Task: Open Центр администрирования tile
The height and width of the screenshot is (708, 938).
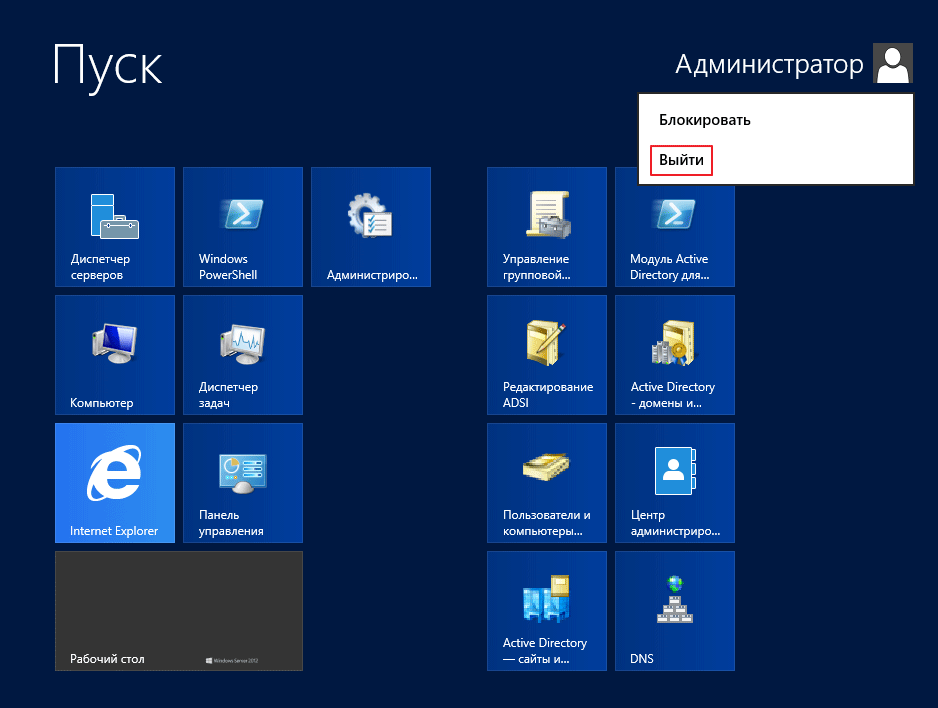Action: click(675, 483)
